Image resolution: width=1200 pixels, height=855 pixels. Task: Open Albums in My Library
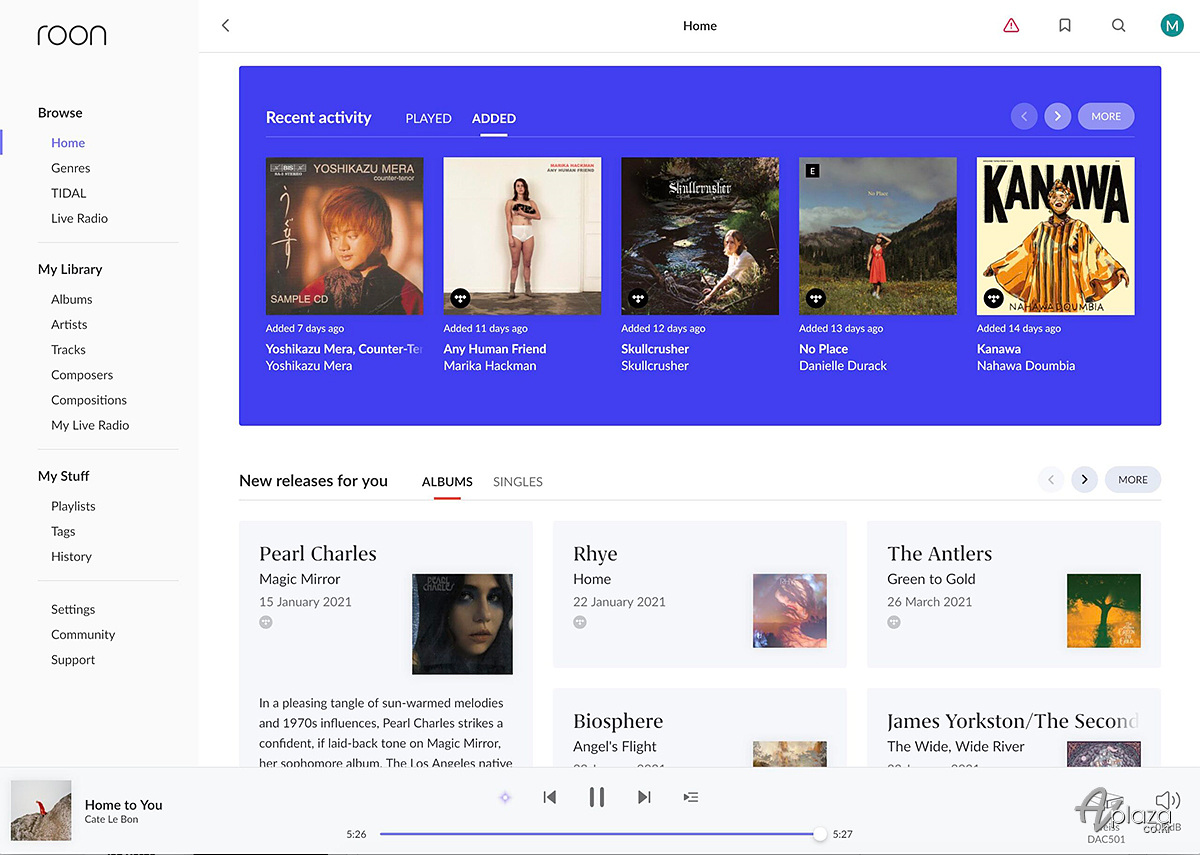click(72, 299)
